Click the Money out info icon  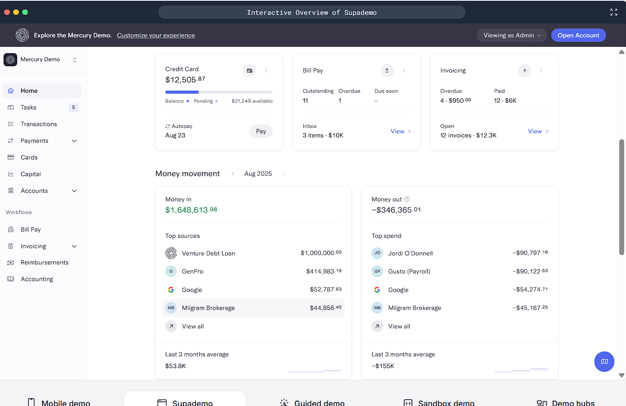[407, 199]
